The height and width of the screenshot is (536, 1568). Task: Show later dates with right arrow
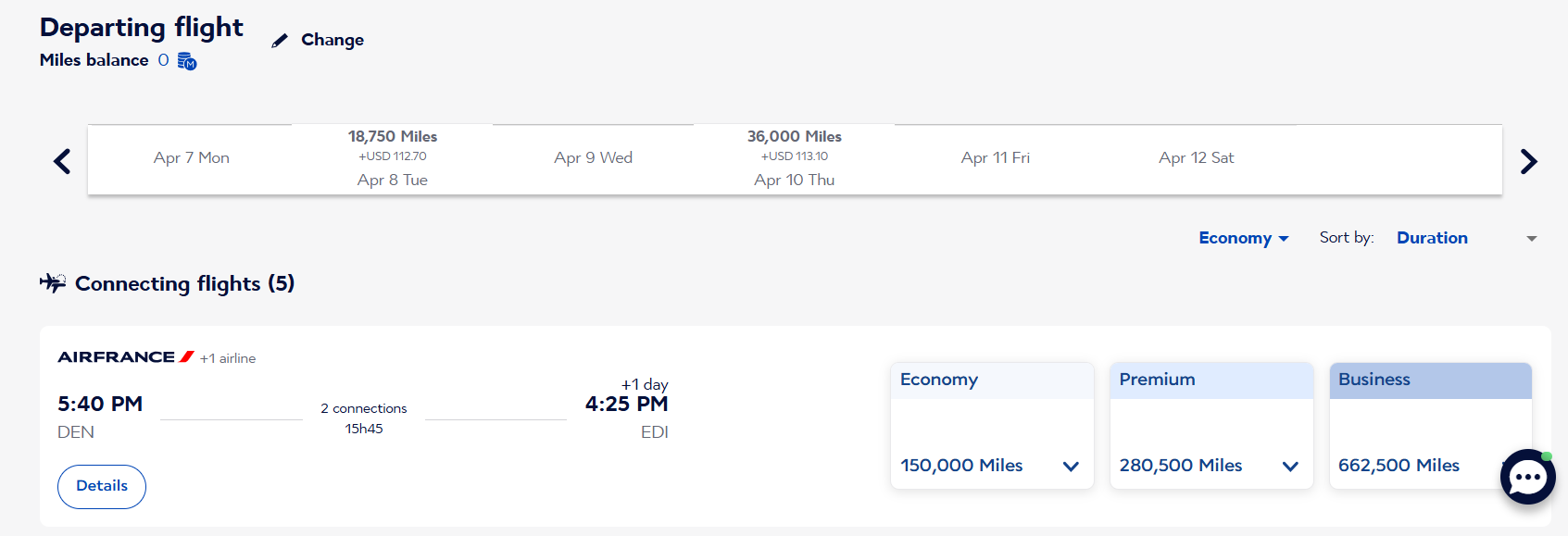pyautogui.click(x=1528, y=161)
